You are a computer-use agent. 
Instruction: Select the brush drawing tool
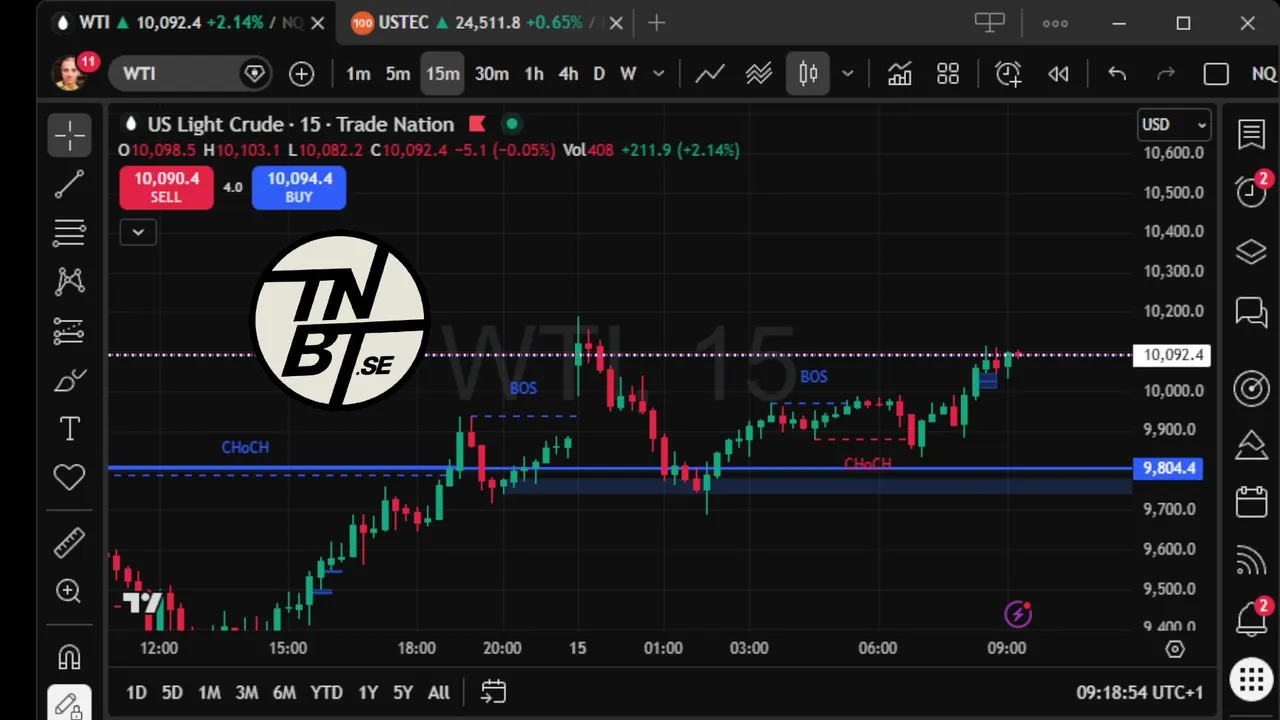[69, 380]
